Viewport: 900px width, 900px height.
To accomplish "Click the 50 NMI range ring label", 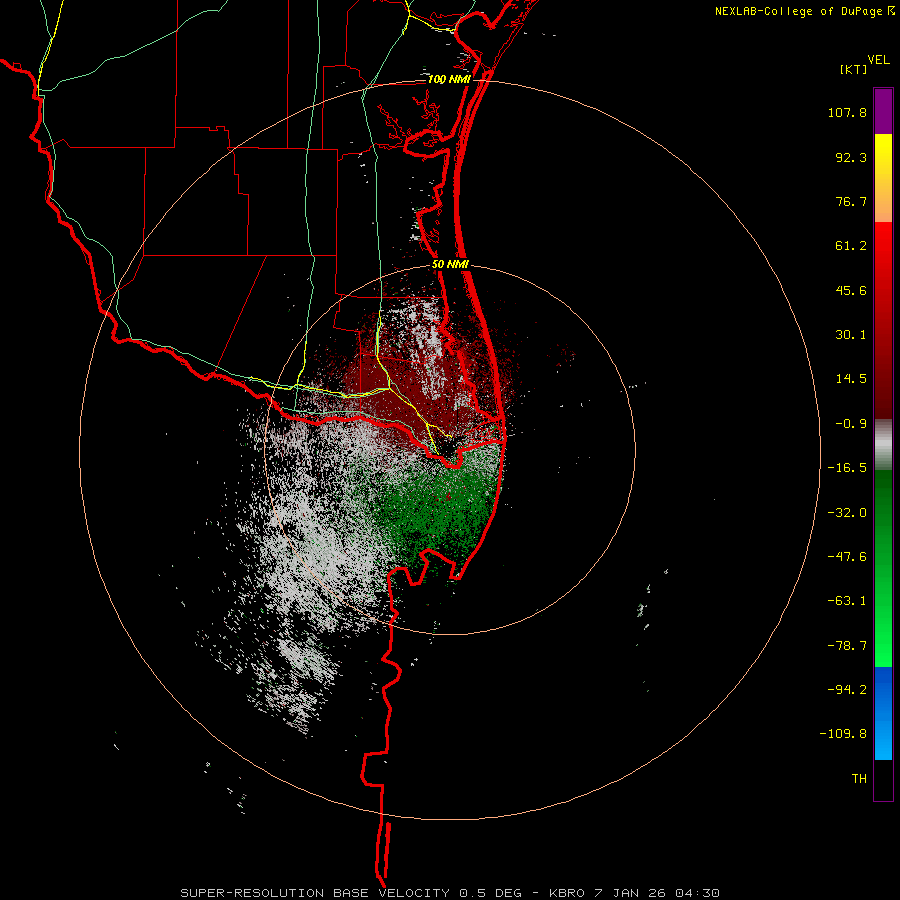I will pyautogui.click(x=451, y=265).
